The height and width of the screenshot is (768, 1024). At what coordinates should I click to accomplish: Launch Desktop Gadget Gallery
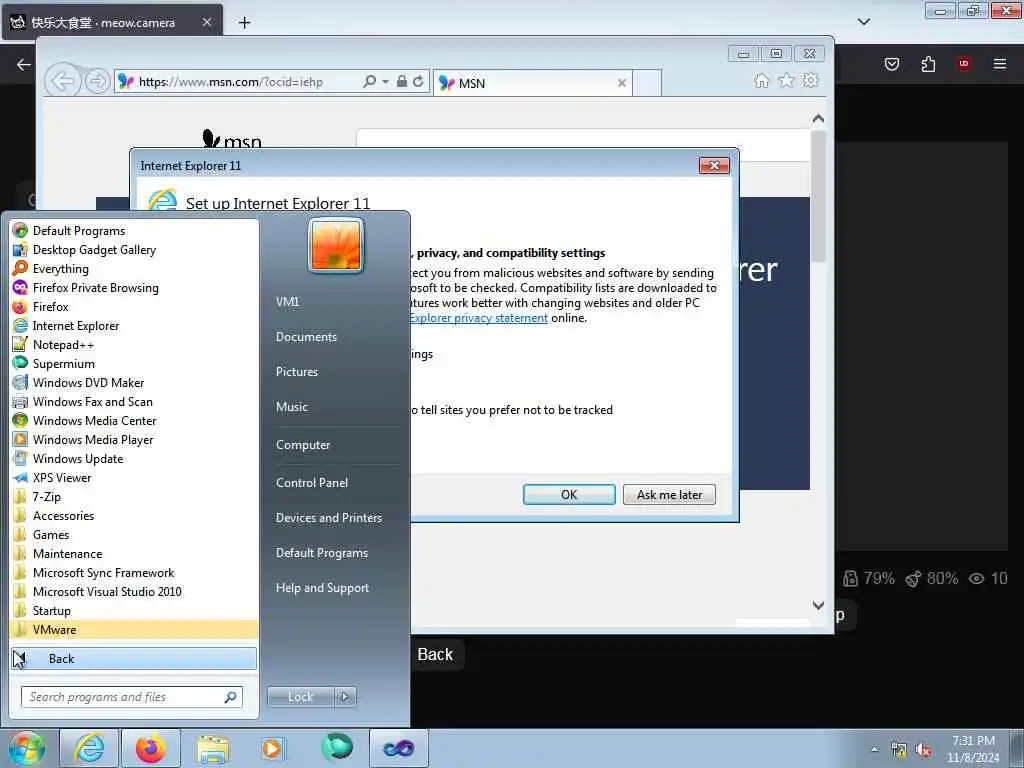pyautogui.click(x=94, y=249)
